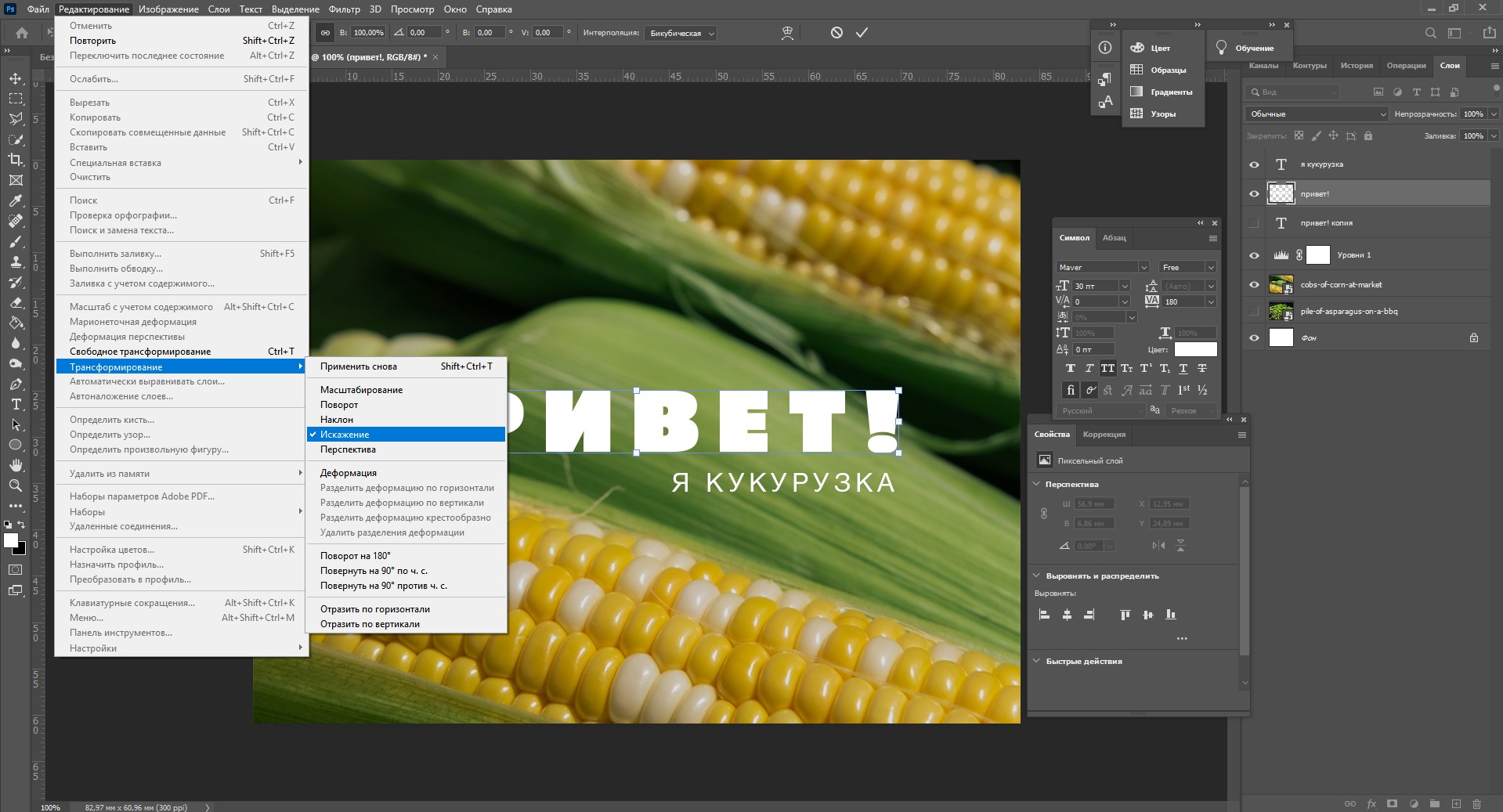Open the «Обычные» blend mode dropdown
Image resolution: width=1503 pixels, height=812 pixels.
coord(1317,114)
